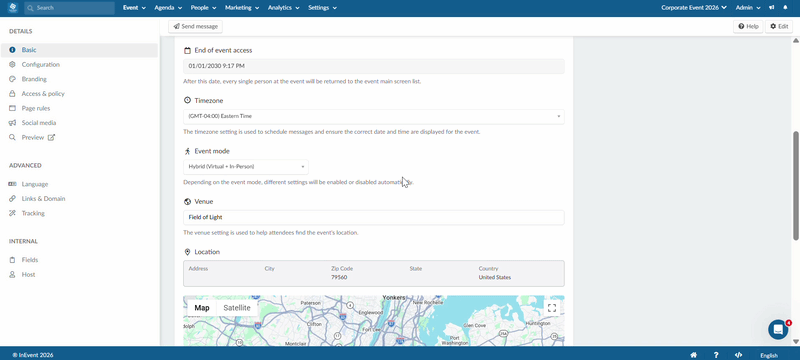Expand the Settings menu

322,8
